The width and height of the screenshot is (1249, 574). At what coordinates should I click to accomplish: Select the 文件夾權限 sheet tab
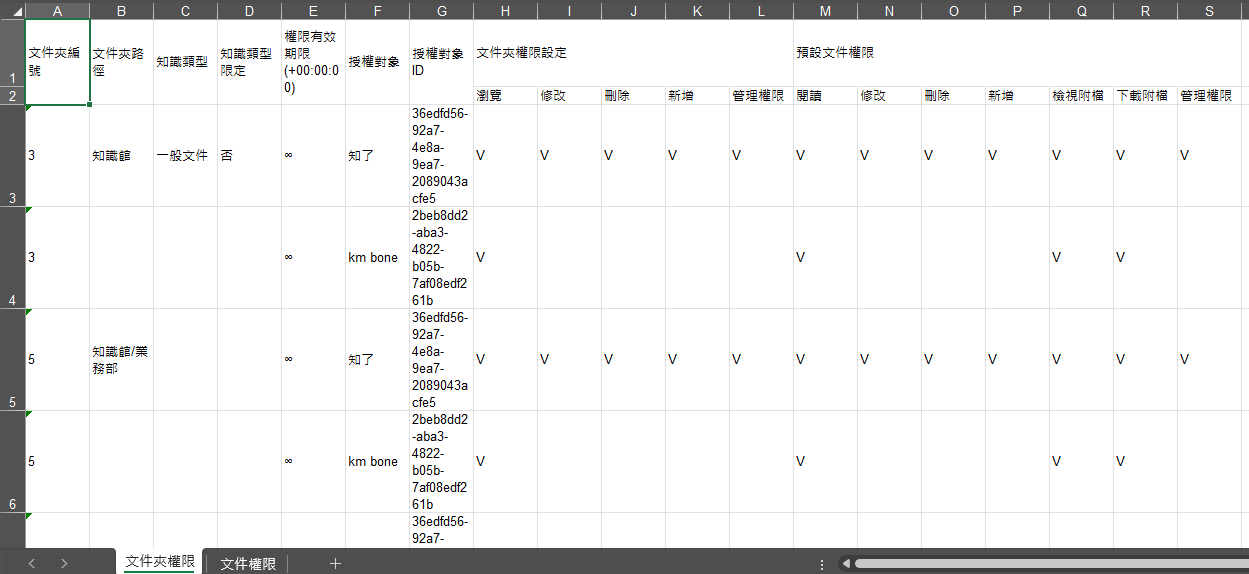point(159,563)
